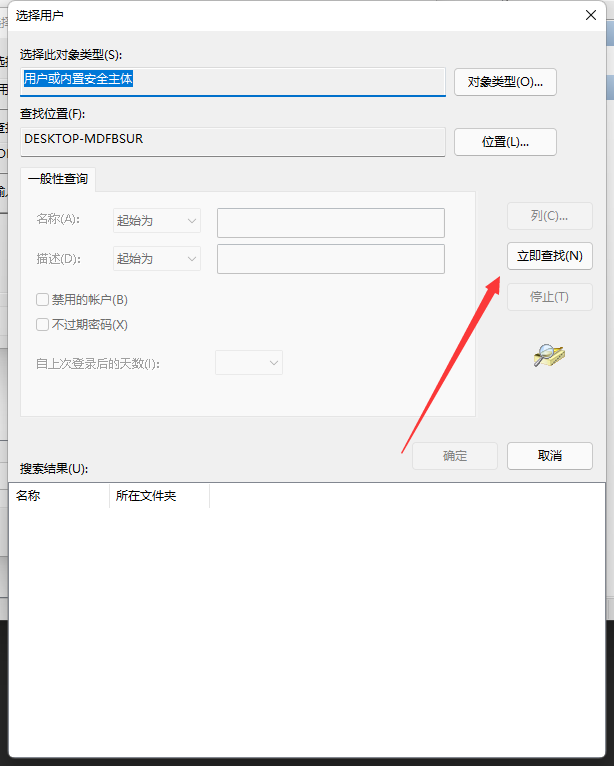Click the 描述 text input field
The height and width of the screenshot is (766, 614).
331,259
